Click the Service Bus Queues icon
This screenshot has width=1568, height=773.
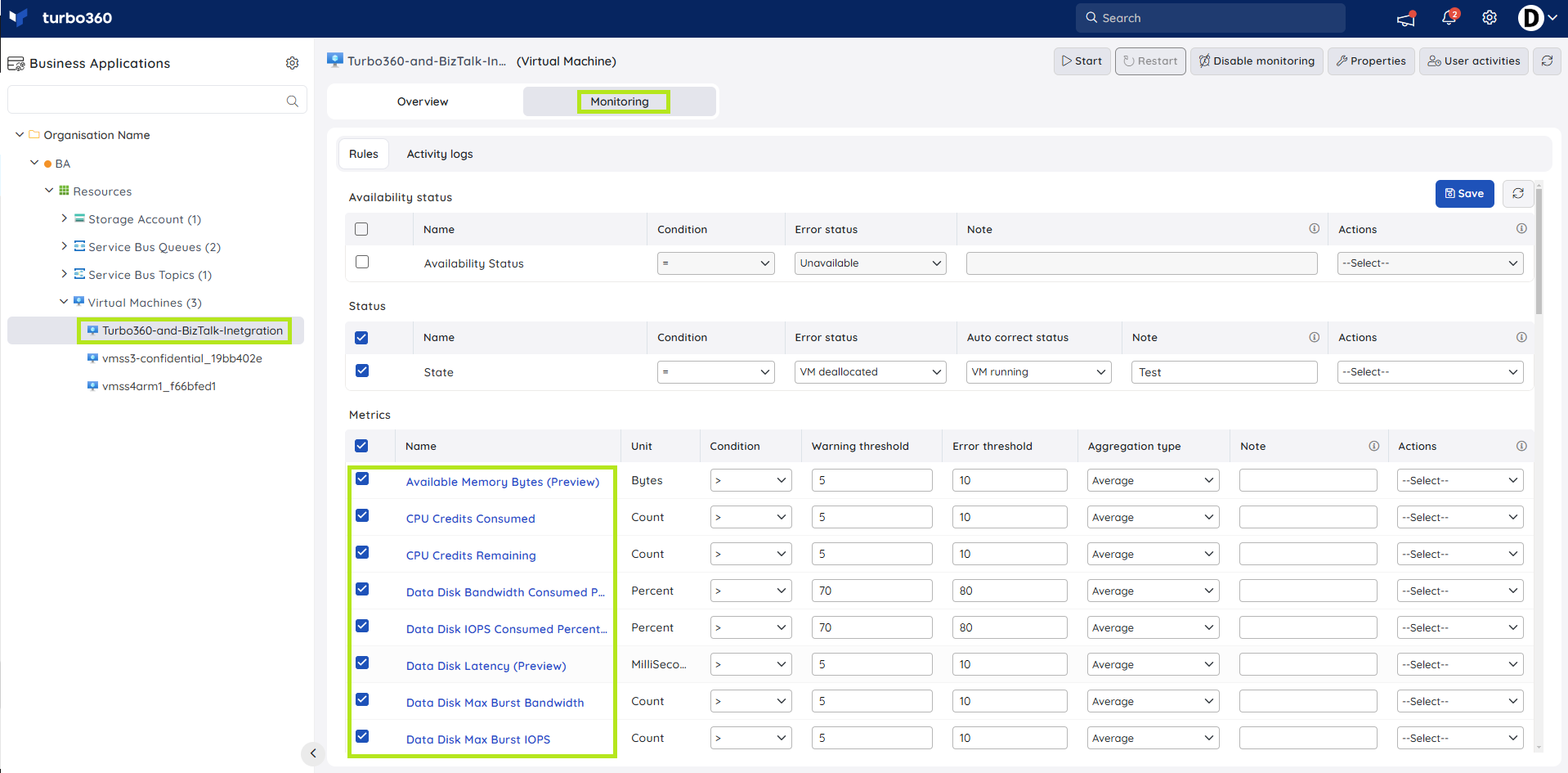click(x=79, y=246)
